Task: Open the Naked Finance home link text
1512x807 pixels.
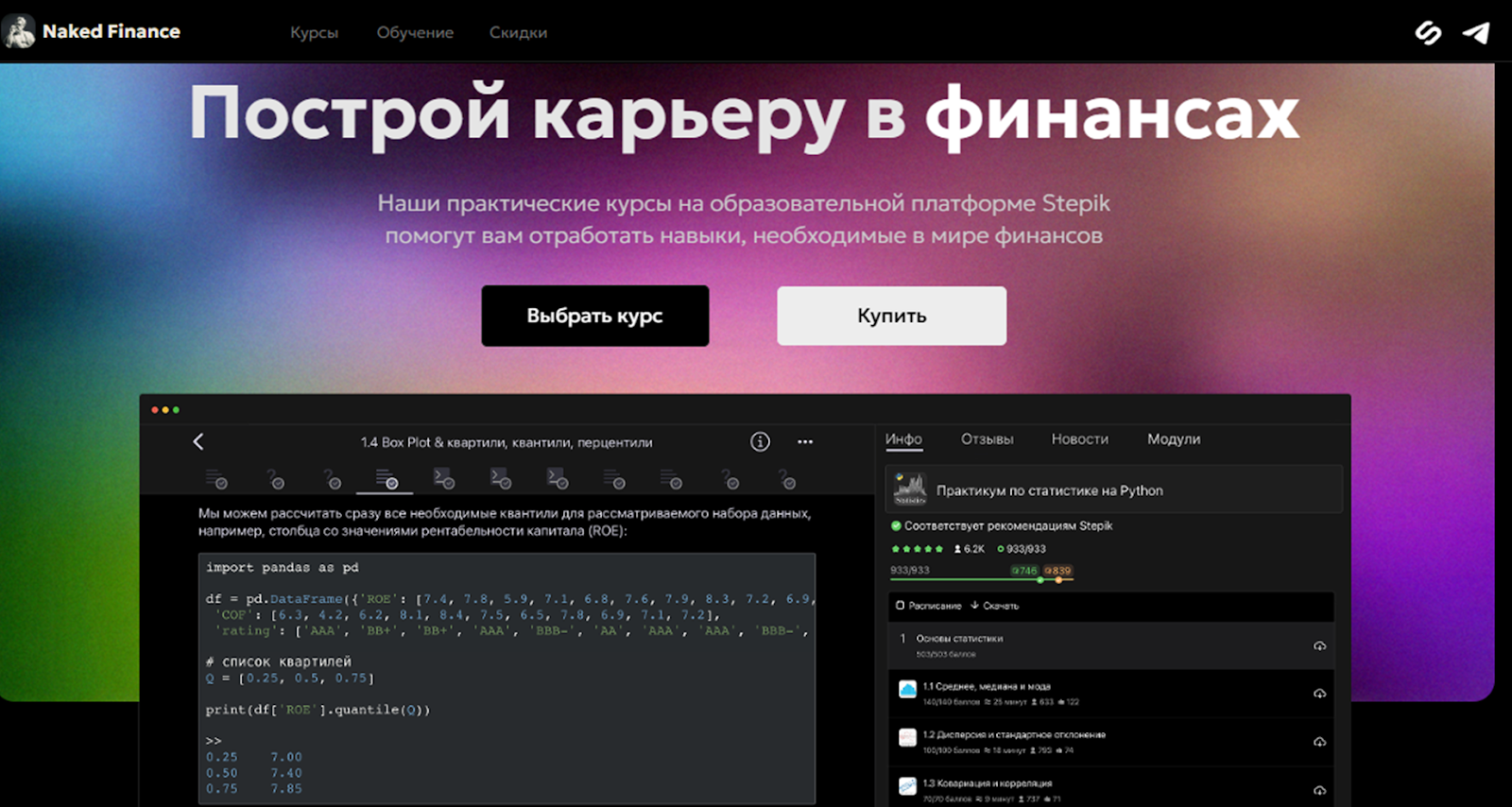Action: 111,31
